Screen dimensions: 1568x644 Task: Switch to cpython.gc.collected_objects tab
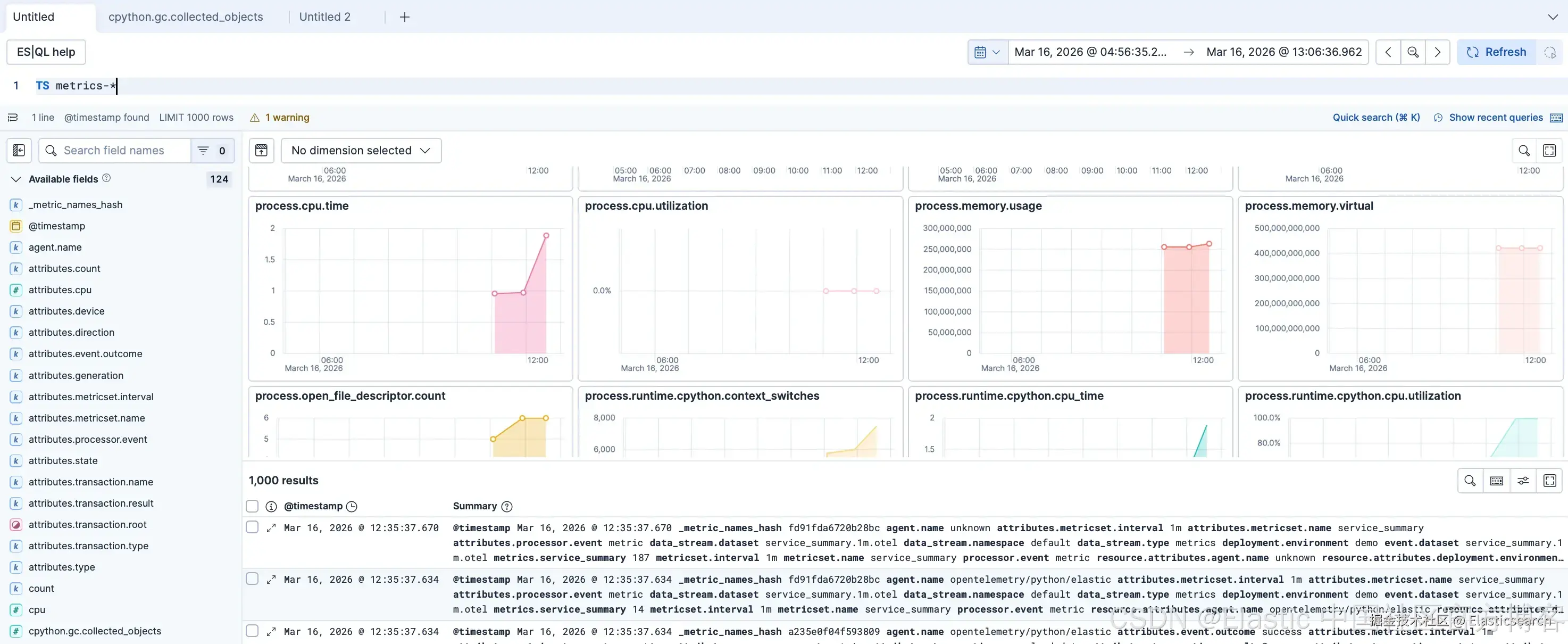point(186,17)
